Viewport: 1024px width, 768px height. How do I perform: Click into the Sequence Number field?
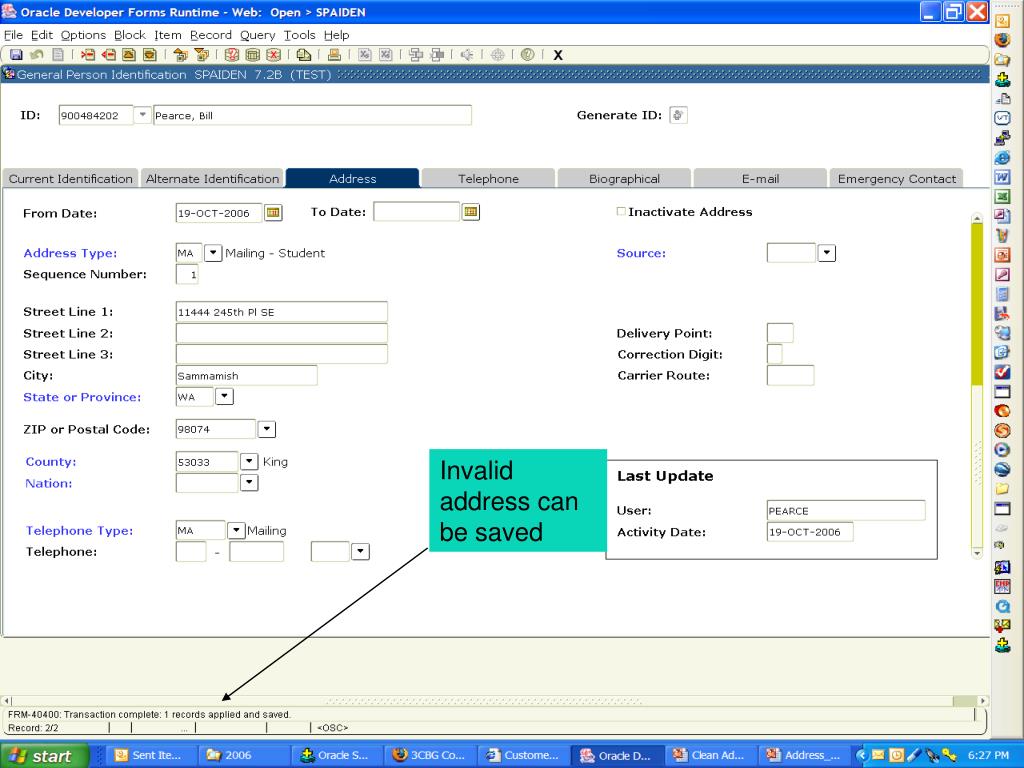tap(187, 274)
